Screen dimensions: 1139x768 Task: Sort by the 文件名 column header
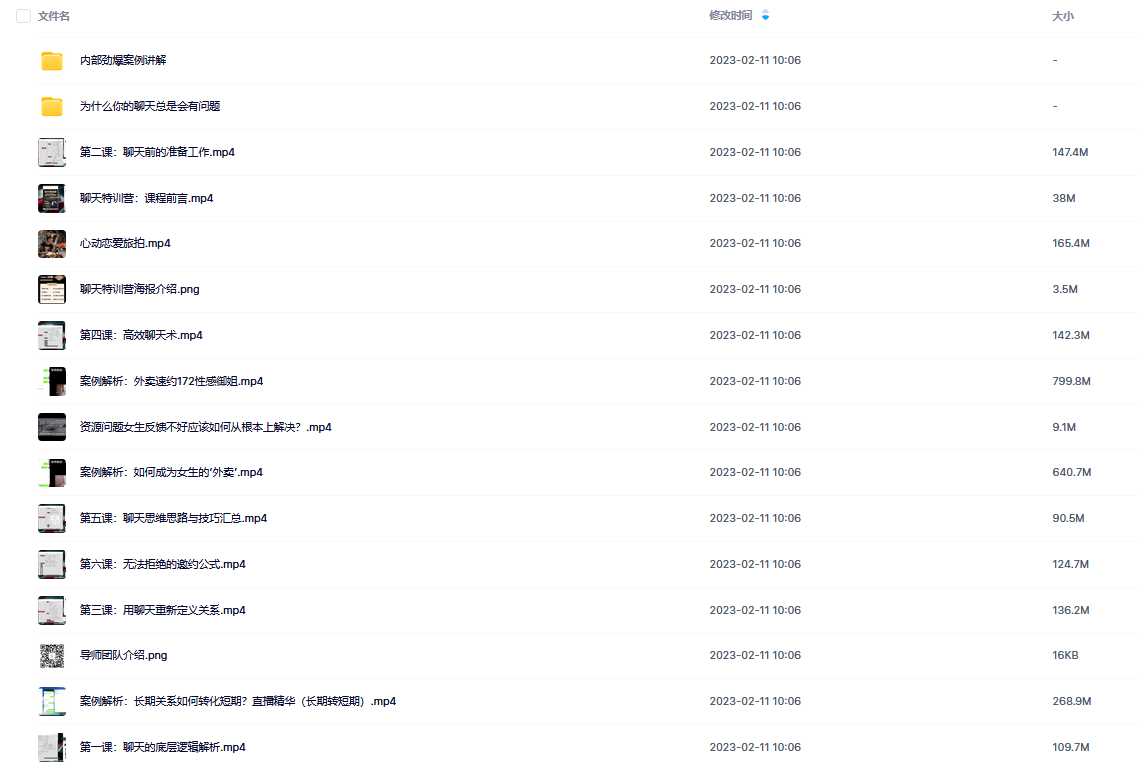[54, 16]
